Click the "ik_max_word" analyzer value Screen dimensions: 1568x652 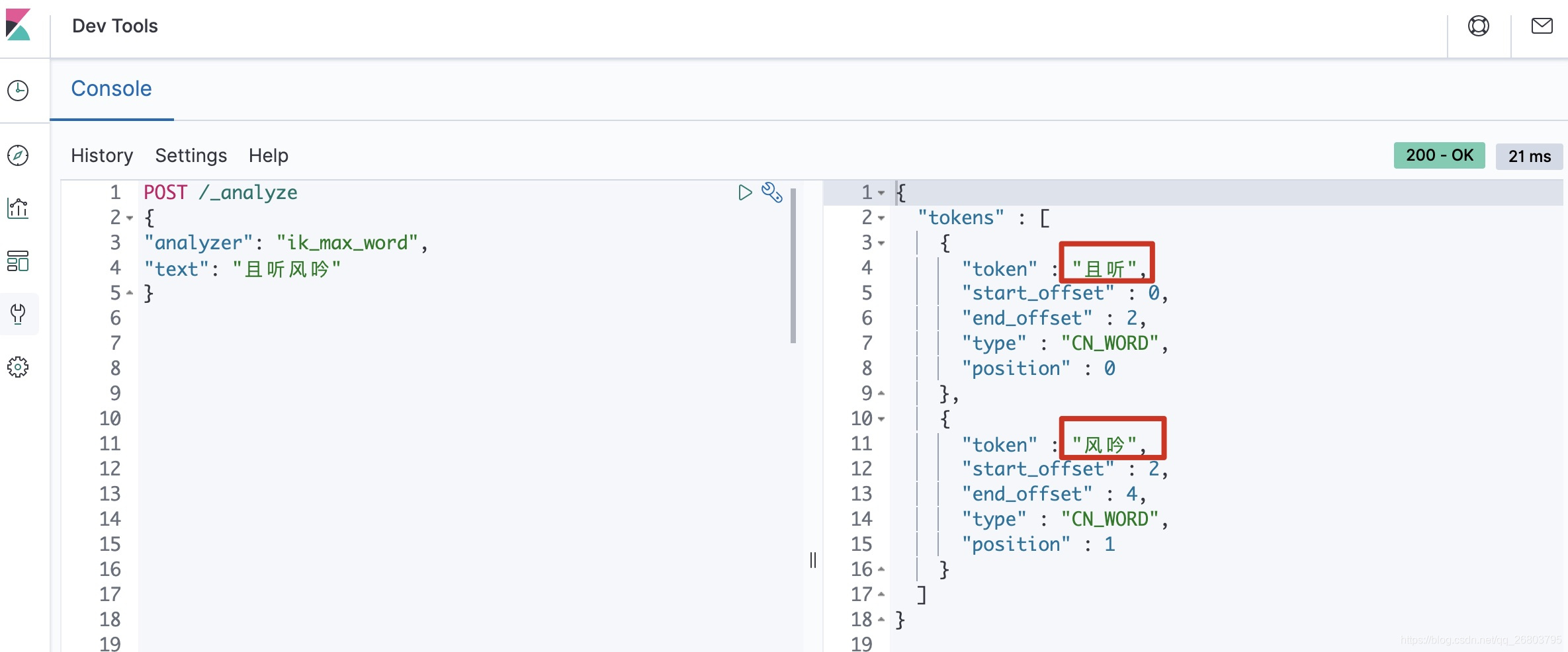click(x=347, y=243)
